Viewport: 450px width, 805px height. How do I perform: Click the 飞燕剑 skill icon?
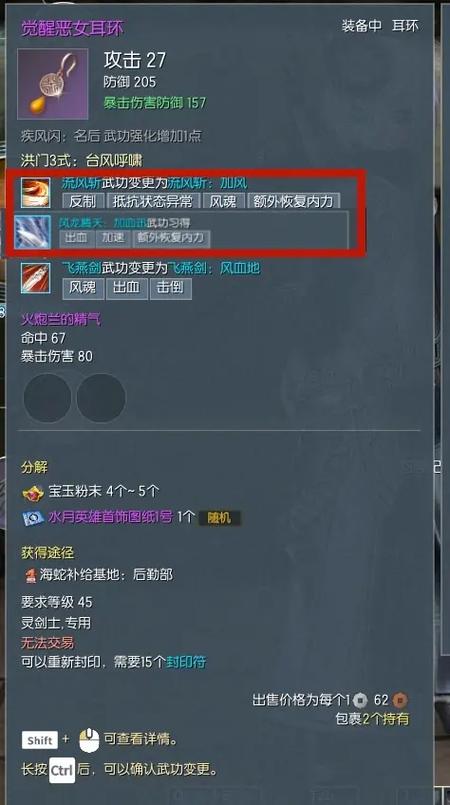point(35,278)
